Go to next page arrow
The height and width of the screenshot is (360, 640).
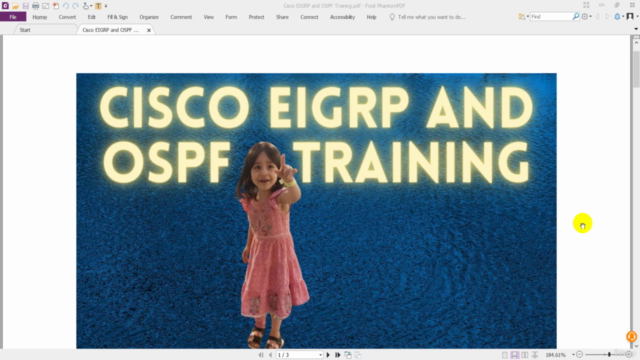[328, 355]
